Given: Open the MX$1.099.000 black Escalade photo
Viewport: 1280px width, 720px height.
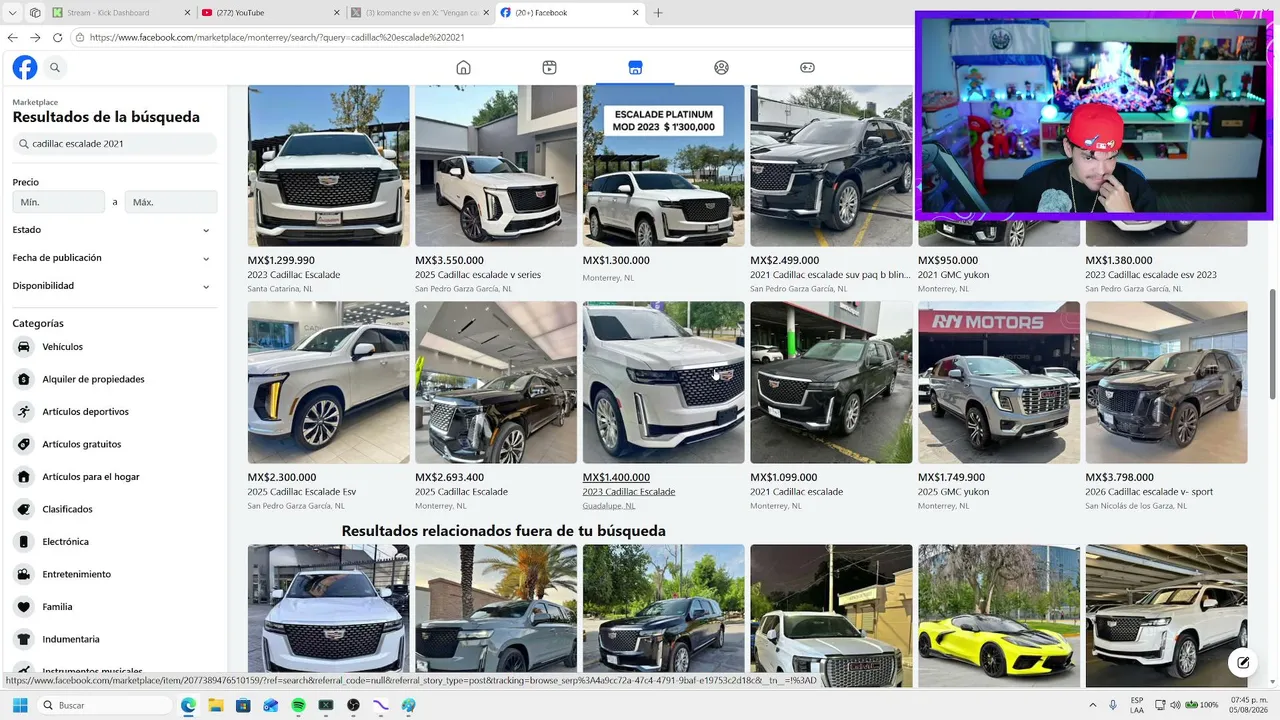Looking at the screenshot, I should point(831,383).
